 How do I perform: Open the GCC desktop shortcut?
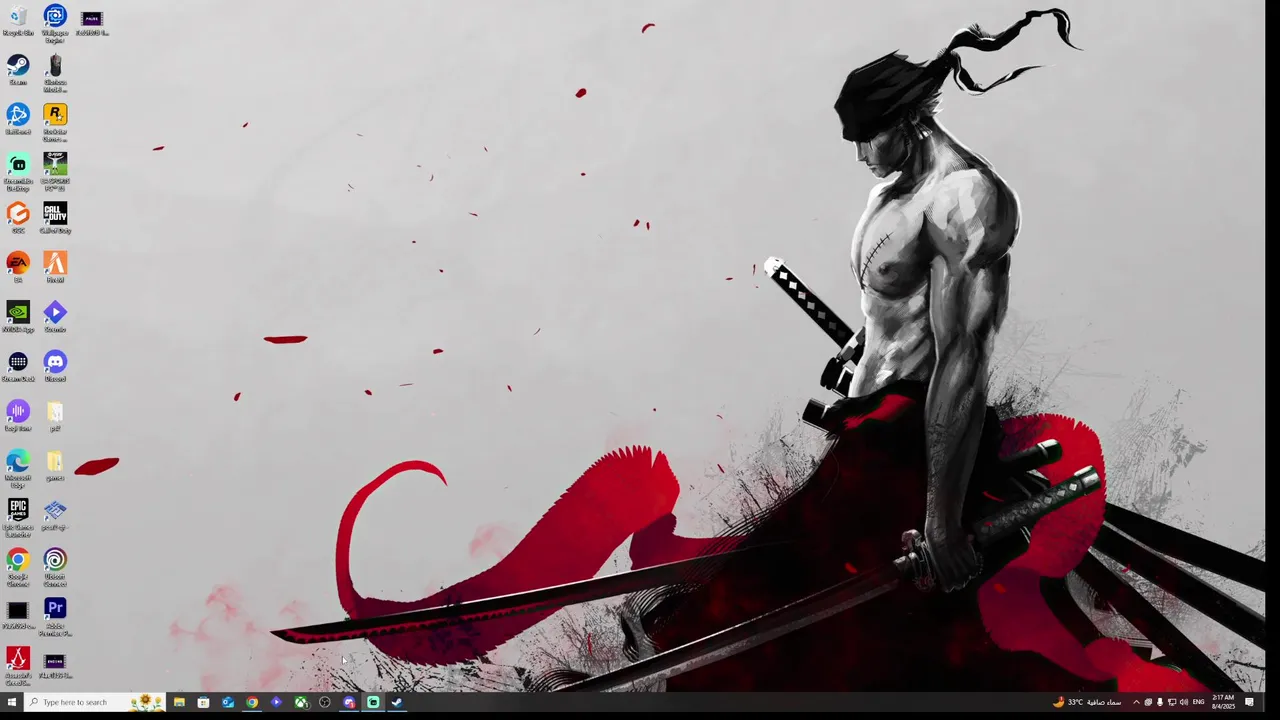pyautogui.click(x=18, y=218)
